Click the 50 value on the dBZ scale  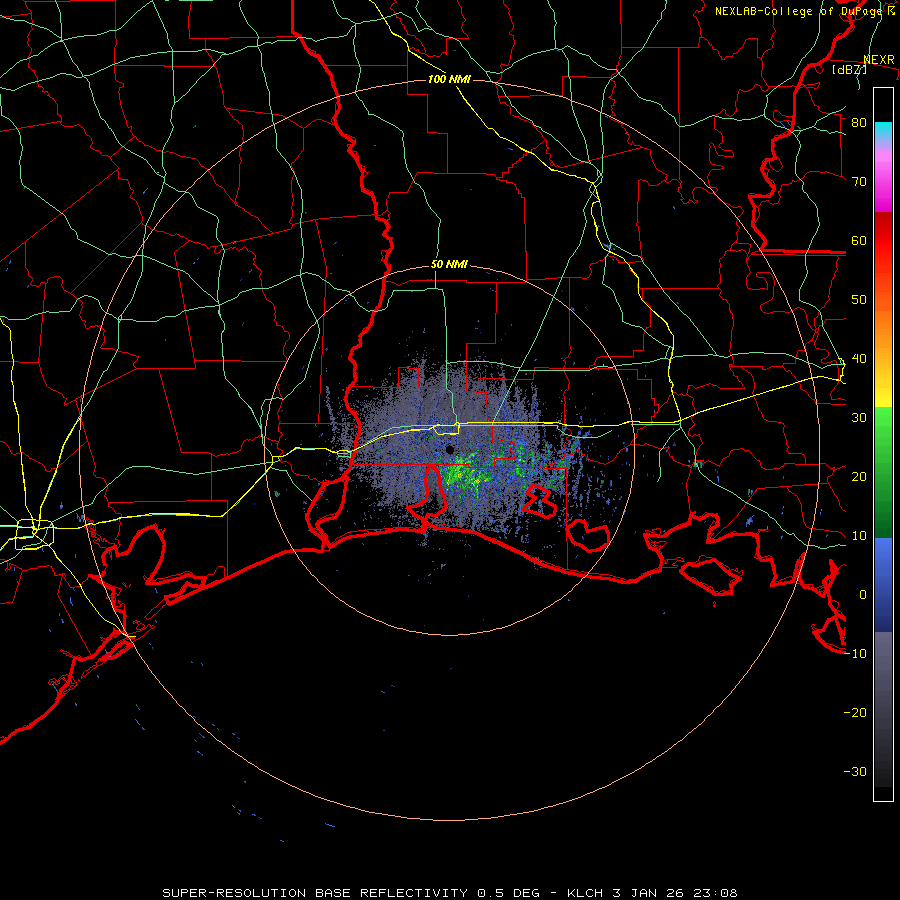[859, 300]
